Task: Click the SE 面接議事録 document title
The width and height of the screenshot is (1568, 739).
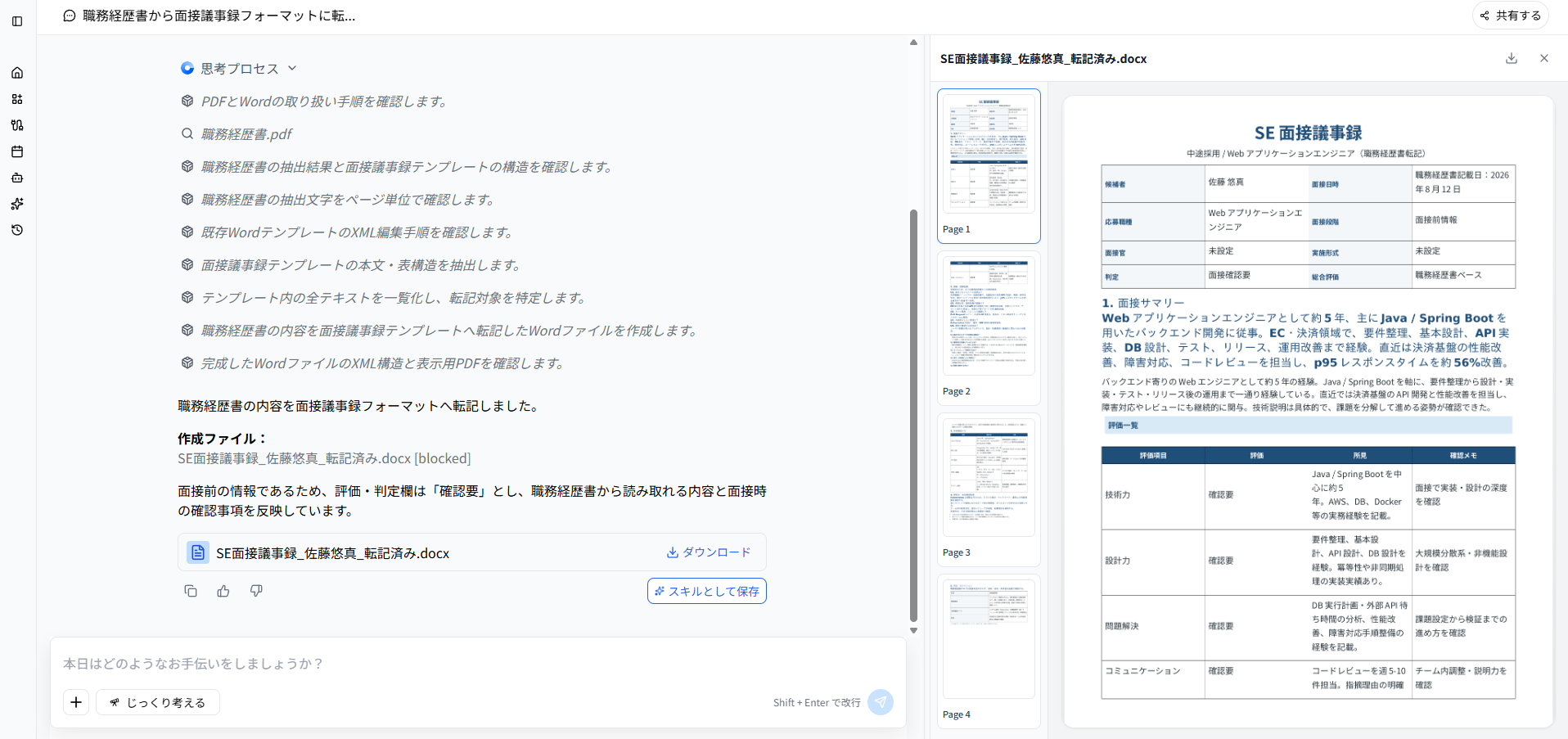Action: pos(1308,133)
